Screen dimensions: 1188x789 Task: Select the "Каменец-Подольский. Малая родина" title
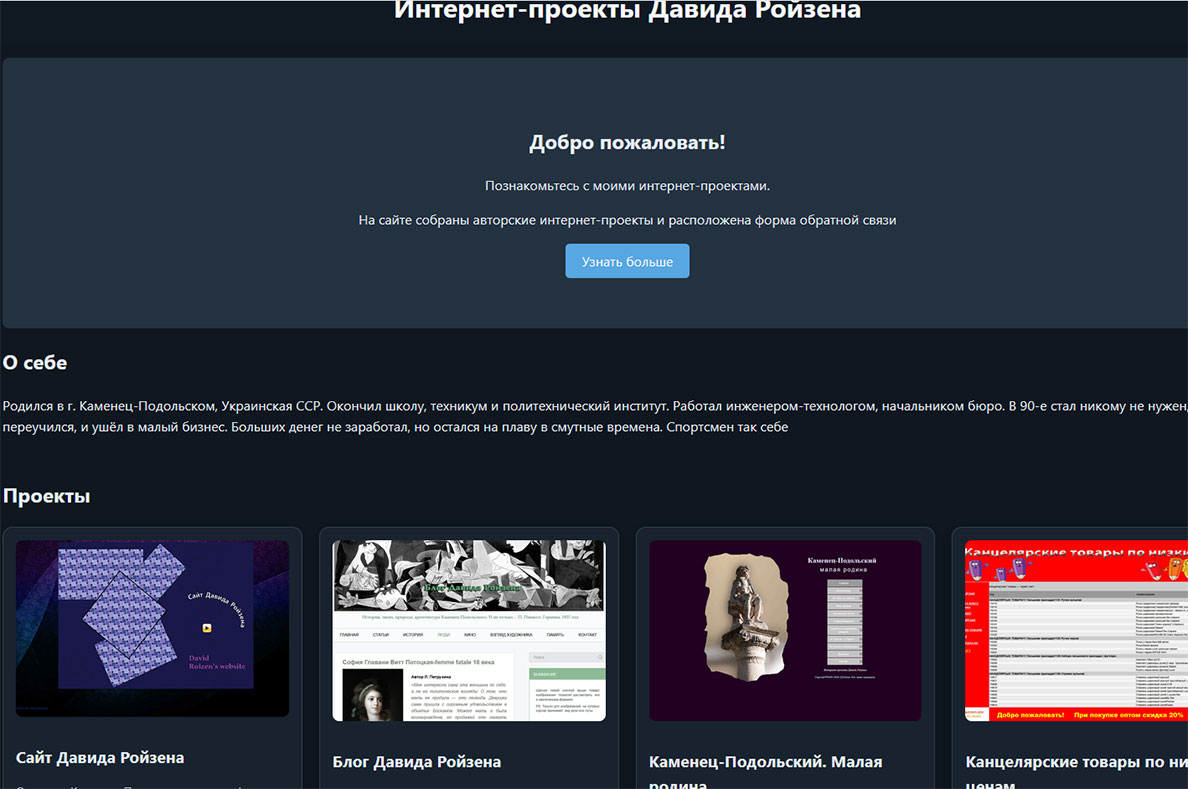(x=765, y=772)
